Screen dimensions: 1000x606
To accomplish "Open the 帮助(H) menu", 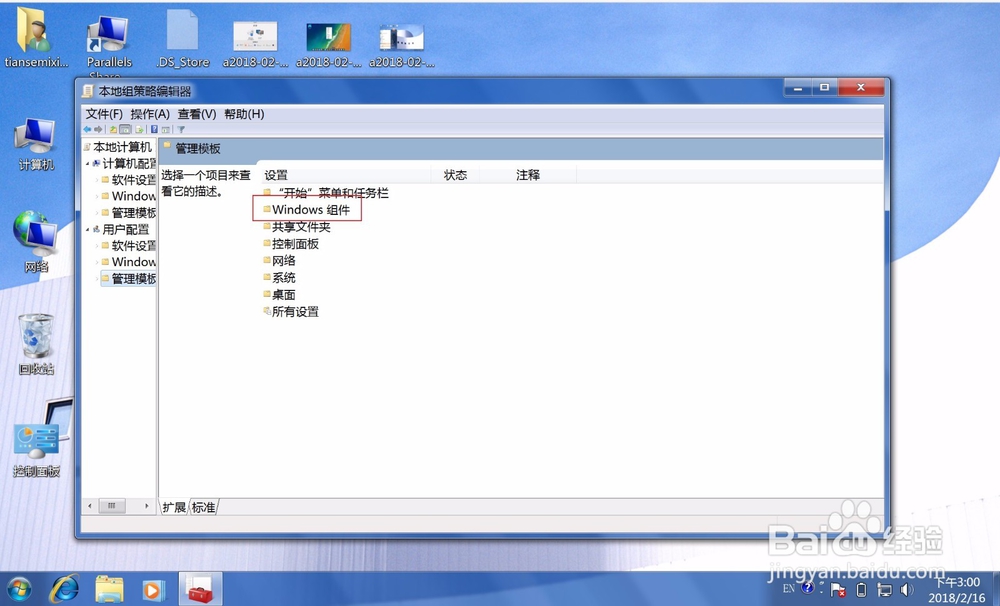I will [244, 114].
